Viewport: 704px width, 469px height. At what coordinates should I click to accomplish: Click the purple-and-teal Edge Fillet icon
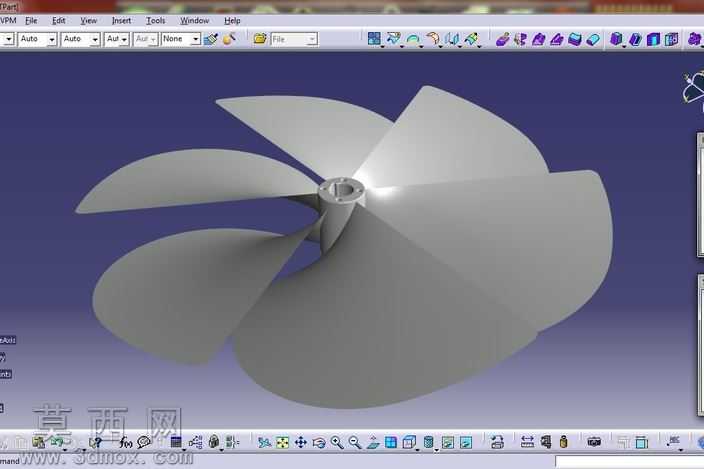click(594, 39)
